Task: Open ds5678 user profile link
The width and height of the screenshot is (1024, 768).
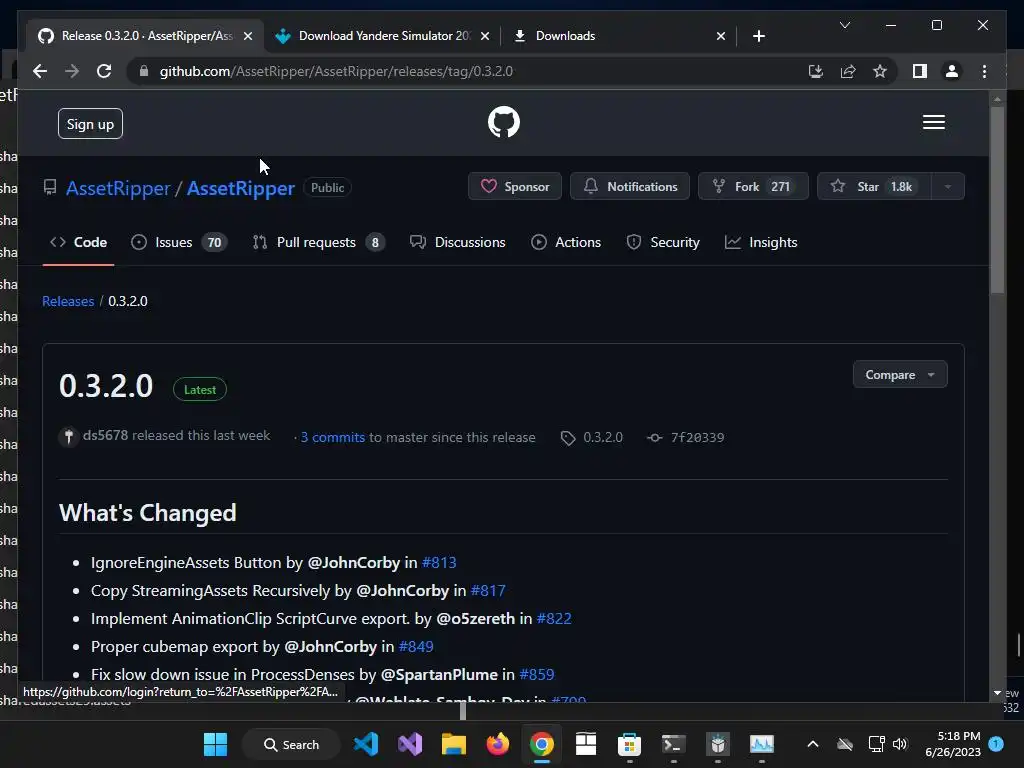Action: click(105, 435)
